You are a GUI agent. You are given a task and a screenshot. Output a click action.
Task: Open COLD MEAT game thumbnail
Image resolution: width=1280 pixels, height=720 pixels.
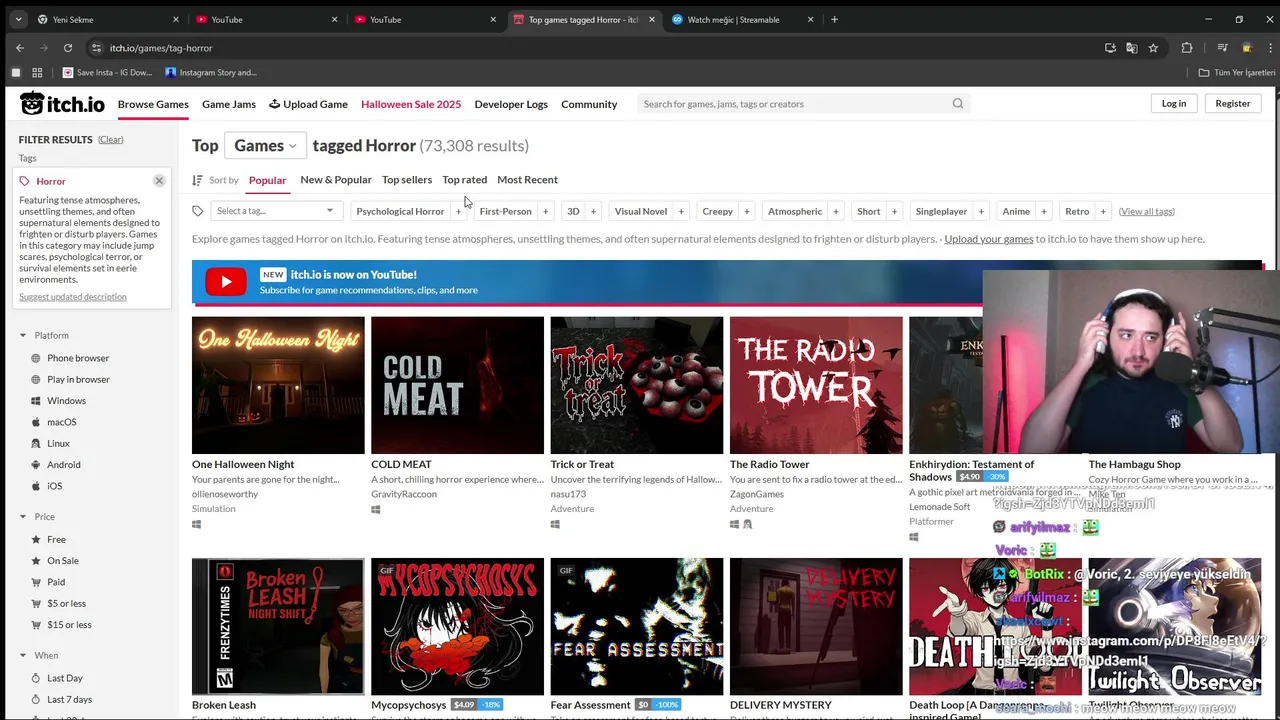(457, 385)
